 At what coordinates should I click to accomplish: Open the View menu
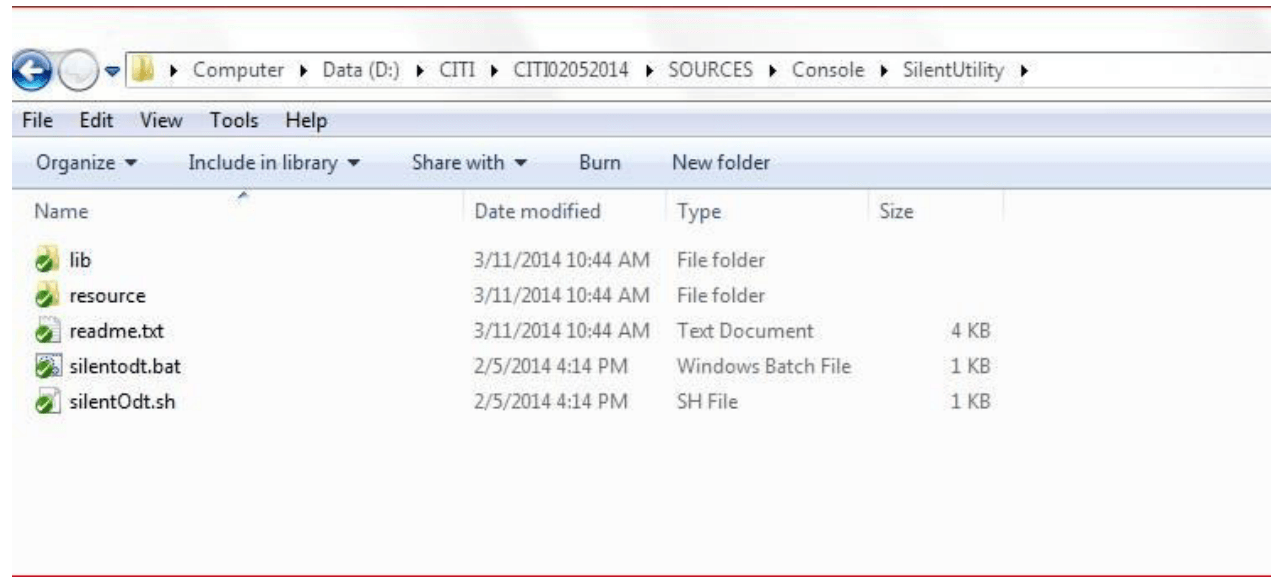(x=161, y=121)
